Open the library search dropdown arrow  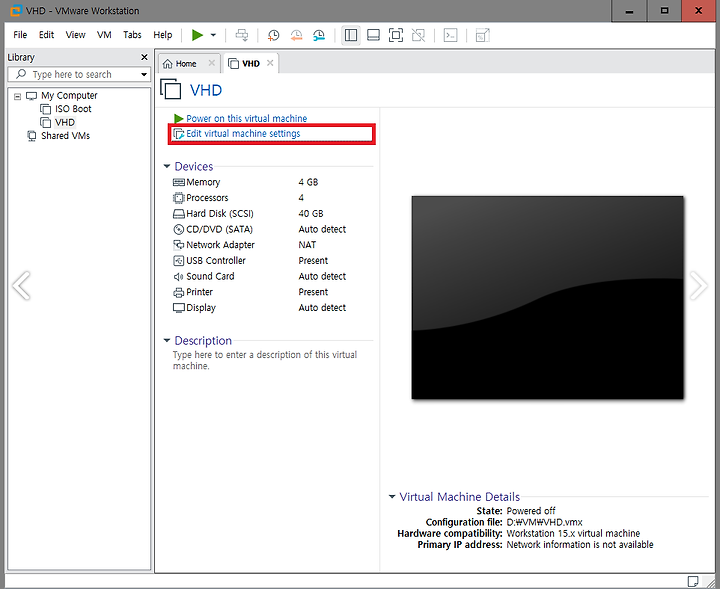(144, 74)
